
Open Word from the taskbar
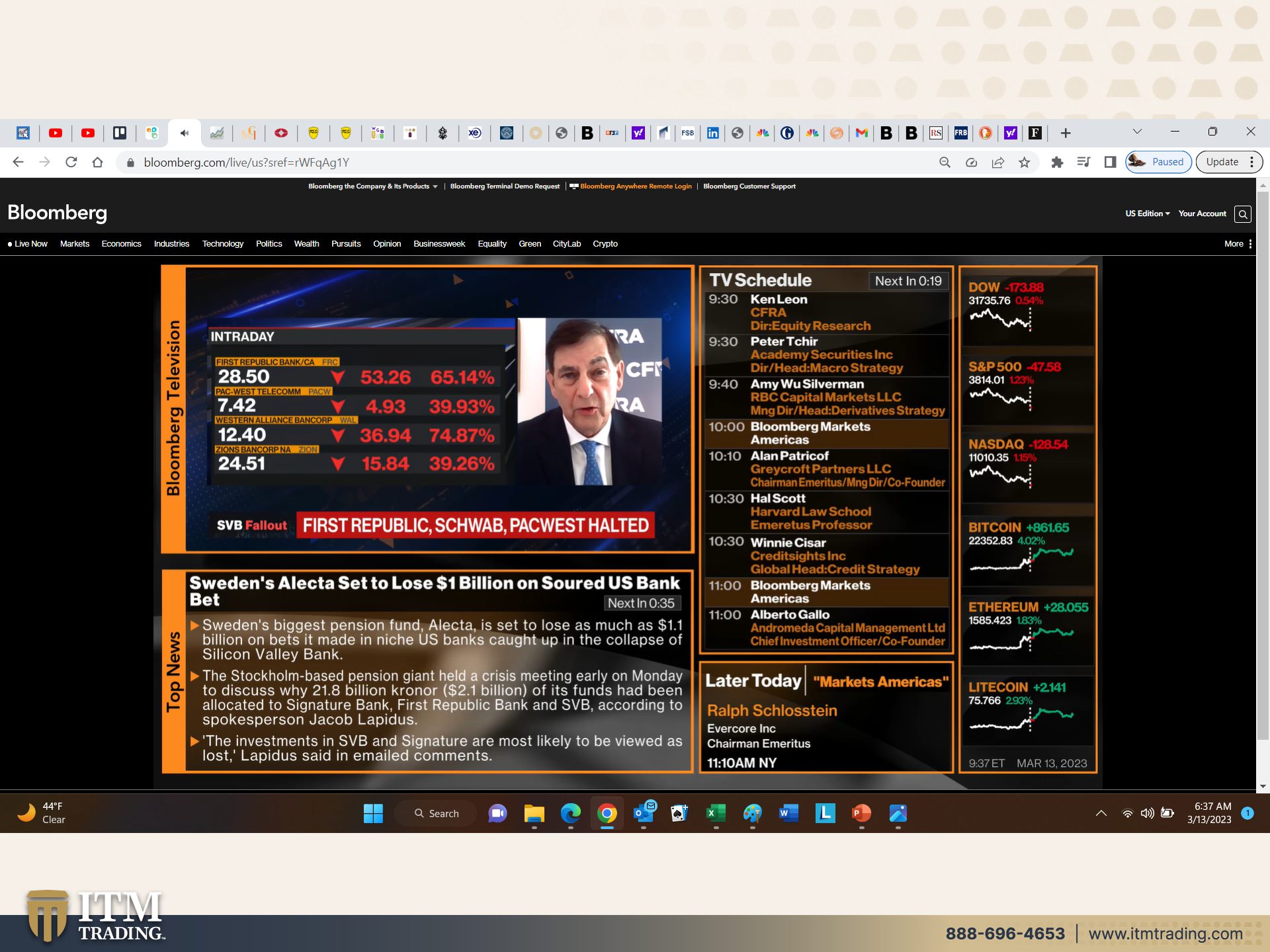(x=788, y=813)
